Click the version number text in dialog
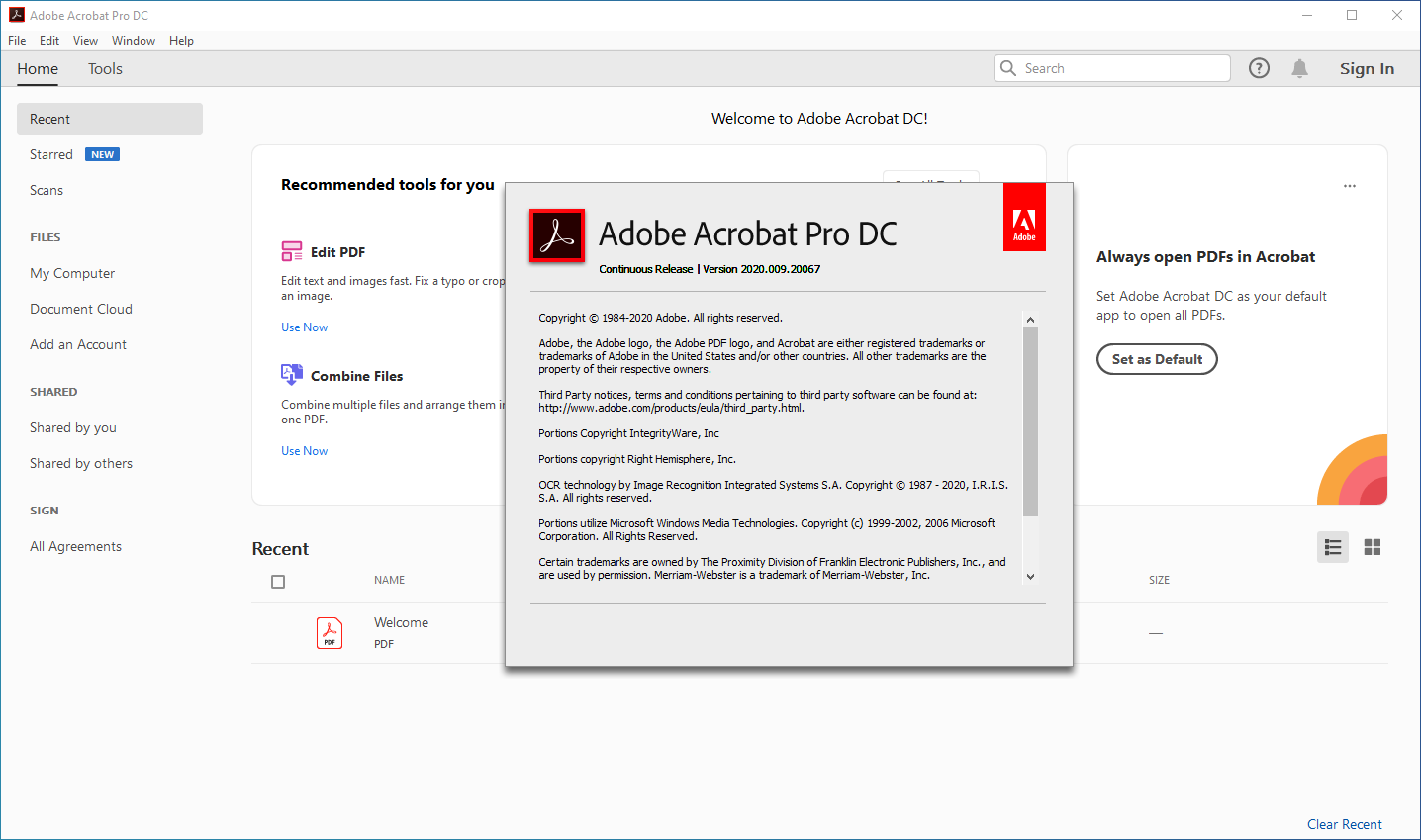This screenshot has height=840, width=1421. click(x=762, y=269)
